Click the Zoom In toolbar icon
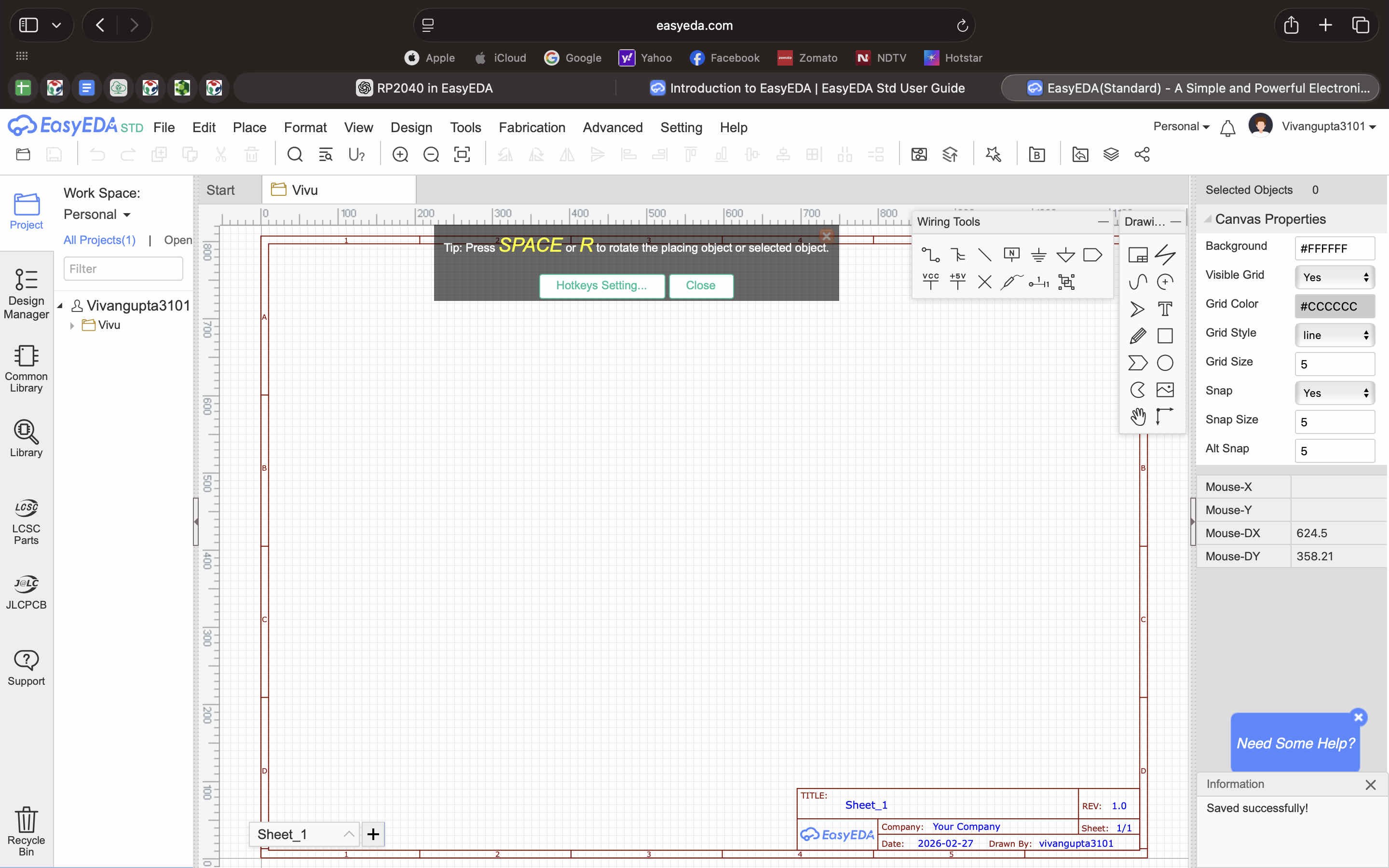Image resolution: width=1389 pixels, height=868 pixels. click(400, 154)
